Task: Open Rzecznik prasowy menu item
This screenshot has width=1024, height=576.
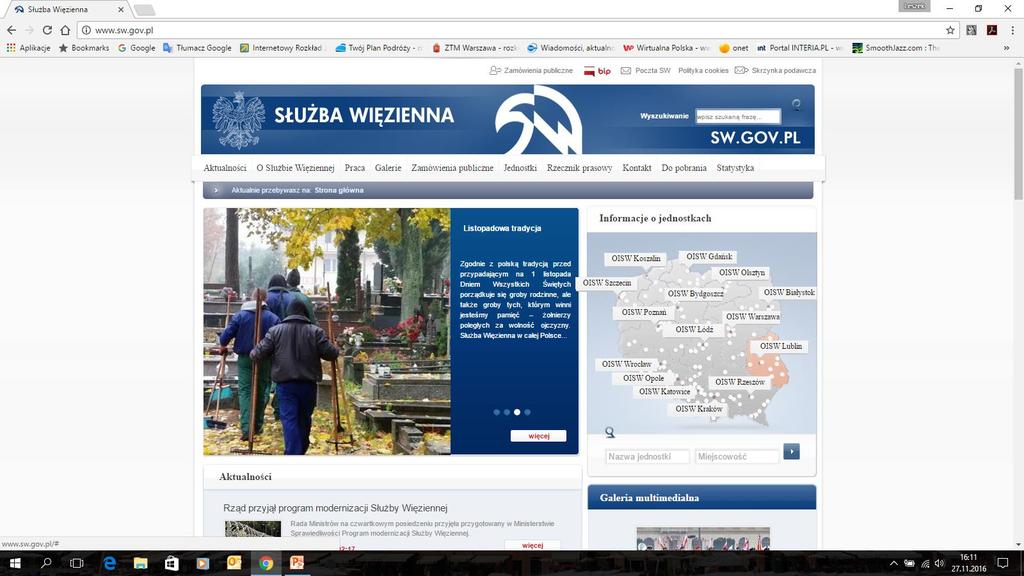Action: click(x=579, y=168)
